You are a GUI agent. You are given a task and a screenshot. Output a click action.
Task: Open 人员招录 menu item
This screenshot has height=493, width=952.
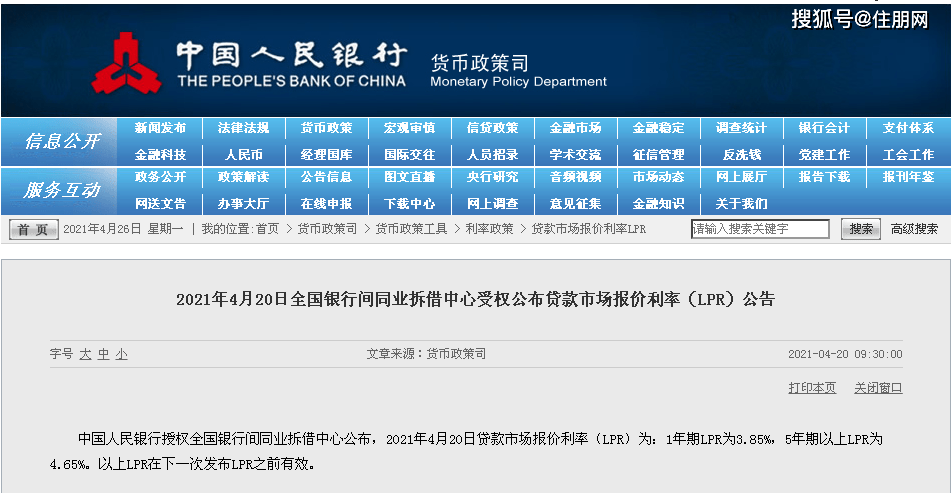[492, 155]
